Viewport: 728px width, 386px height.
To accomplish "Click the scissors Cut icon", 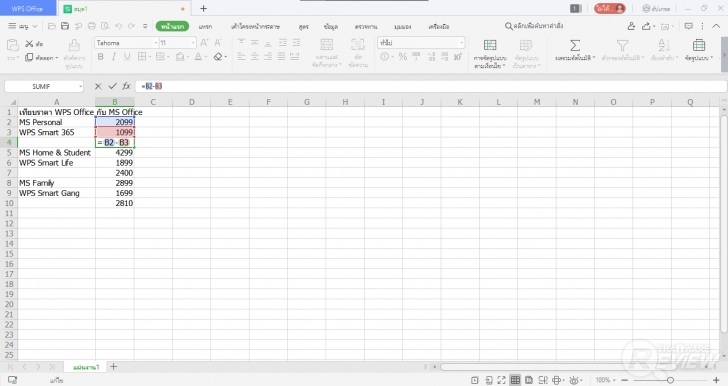I will coord(29,44).
